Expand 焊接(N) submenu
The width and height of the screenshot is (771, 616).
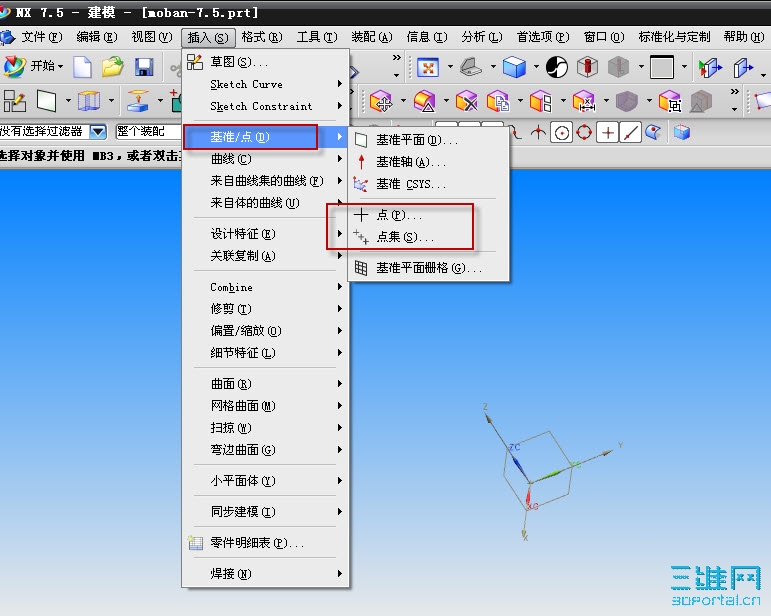coord(266,574)
